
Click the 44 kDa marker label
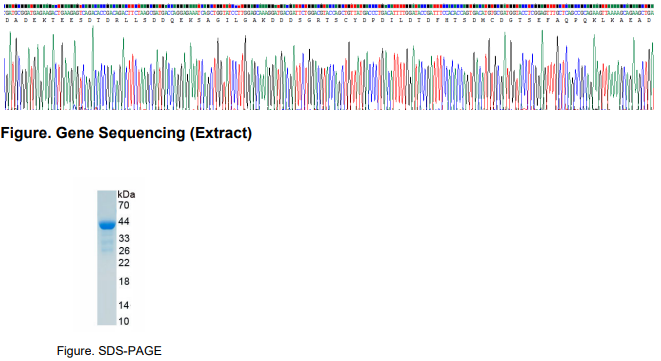tap(124, 221)
